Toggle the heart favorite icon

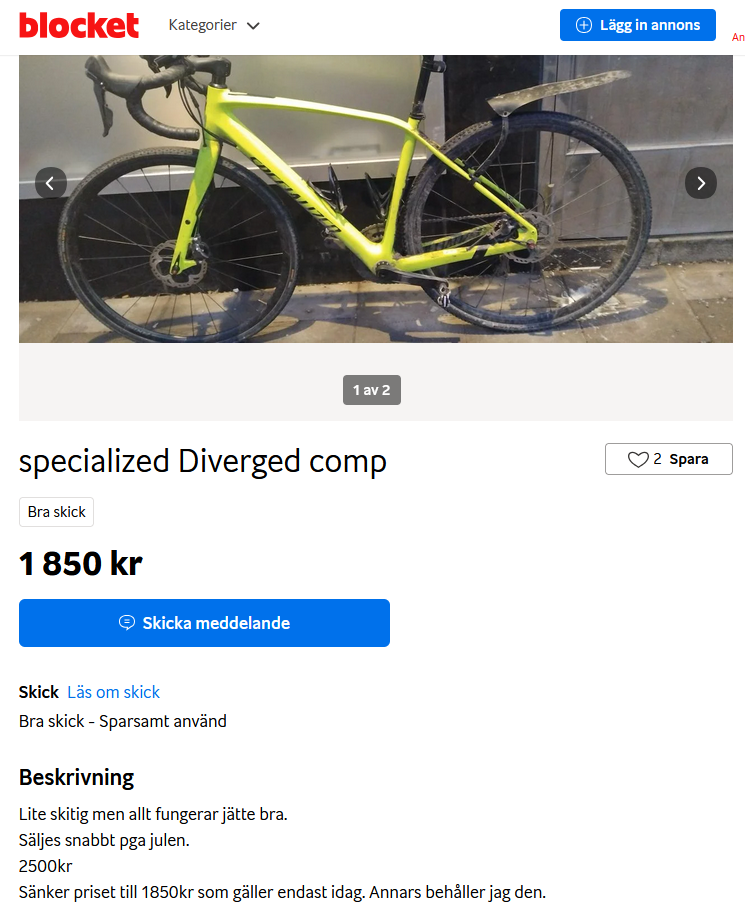pyautogui.click(x=638, y=459)
